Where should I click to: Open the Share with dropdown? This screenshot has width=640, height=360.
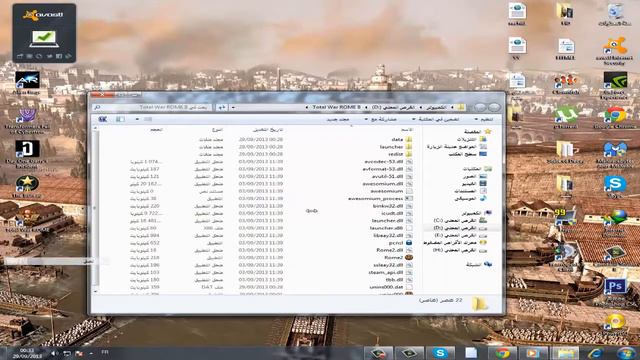click(x=381, y=119)
